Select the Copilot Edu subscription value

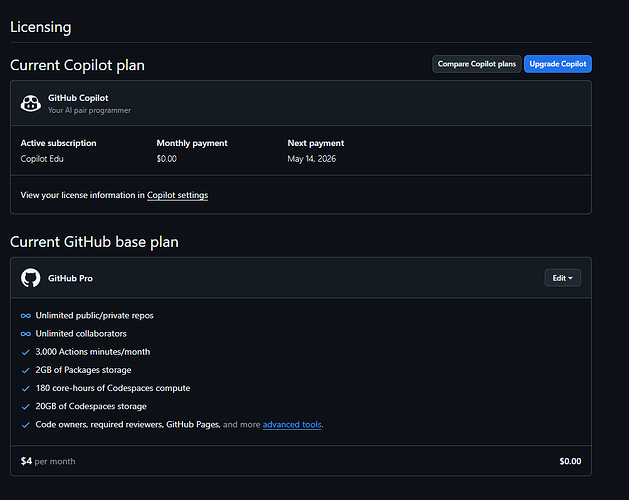coord(42,159)
